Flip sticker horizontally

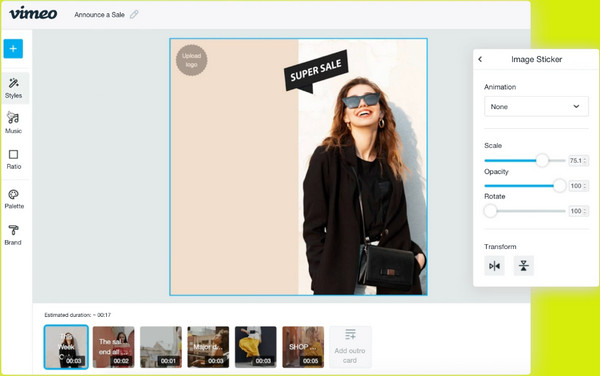pos(494,265)
